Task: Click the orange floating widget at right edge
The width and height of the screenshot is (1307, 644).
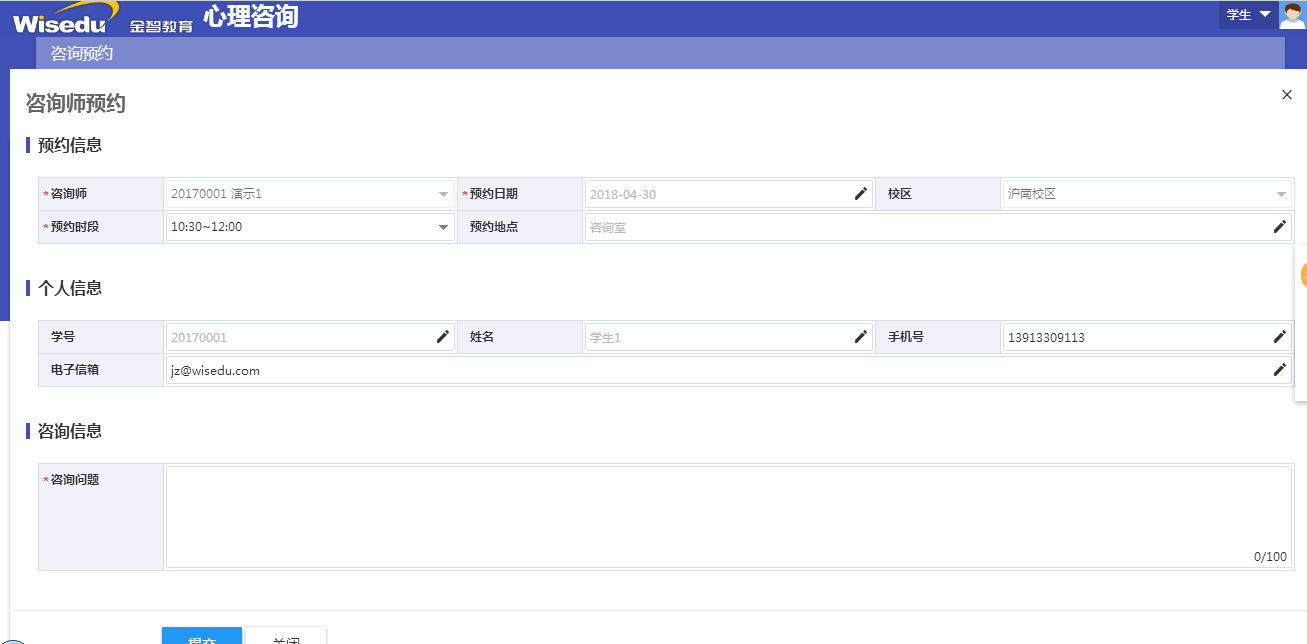Action: [1302, 275]
